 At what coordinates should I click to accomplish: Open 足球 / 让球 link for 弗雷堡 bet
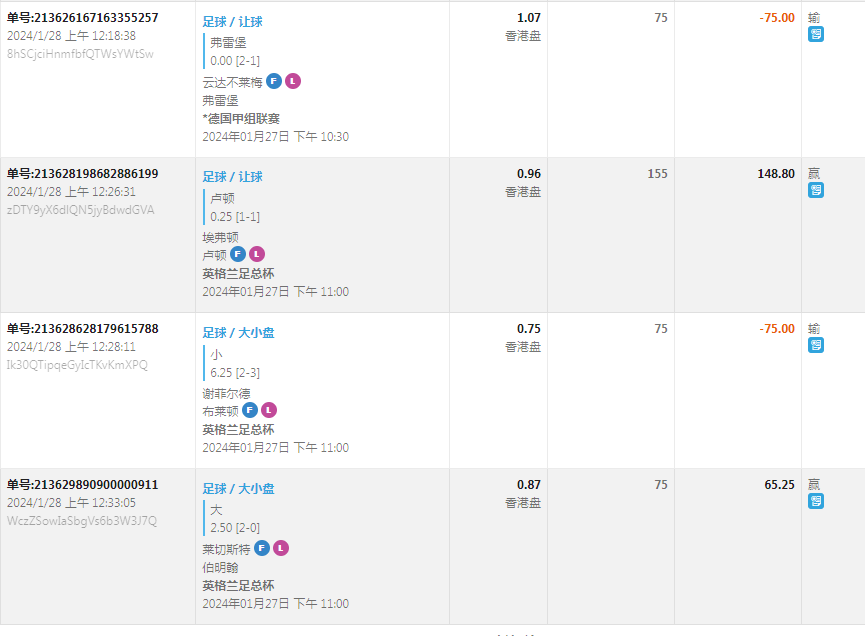[232, 22]
